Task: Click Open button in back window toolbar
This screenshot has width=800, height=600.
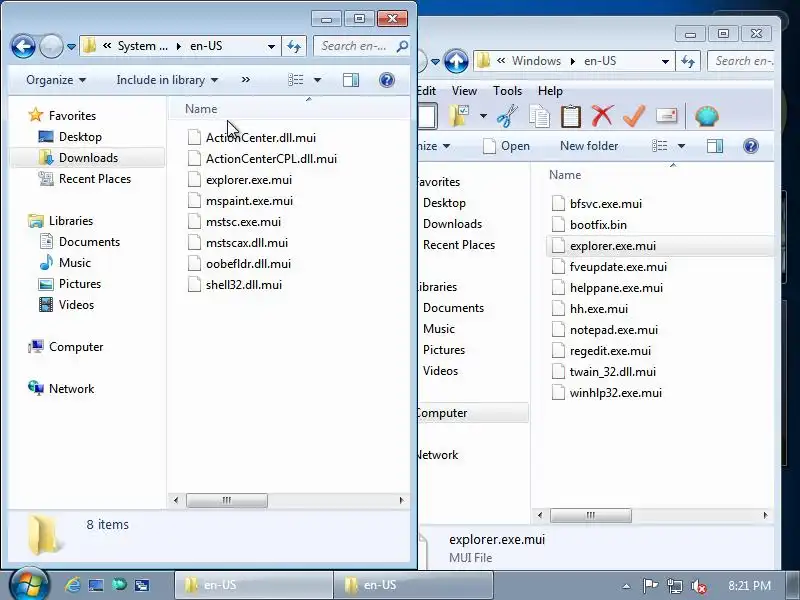Action: pos(506,146)
